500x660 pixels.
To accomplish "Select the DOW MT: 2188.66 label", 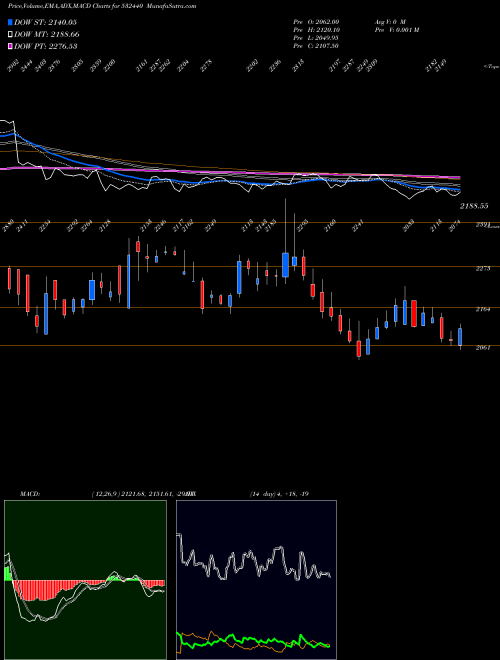I will [47, 35].
